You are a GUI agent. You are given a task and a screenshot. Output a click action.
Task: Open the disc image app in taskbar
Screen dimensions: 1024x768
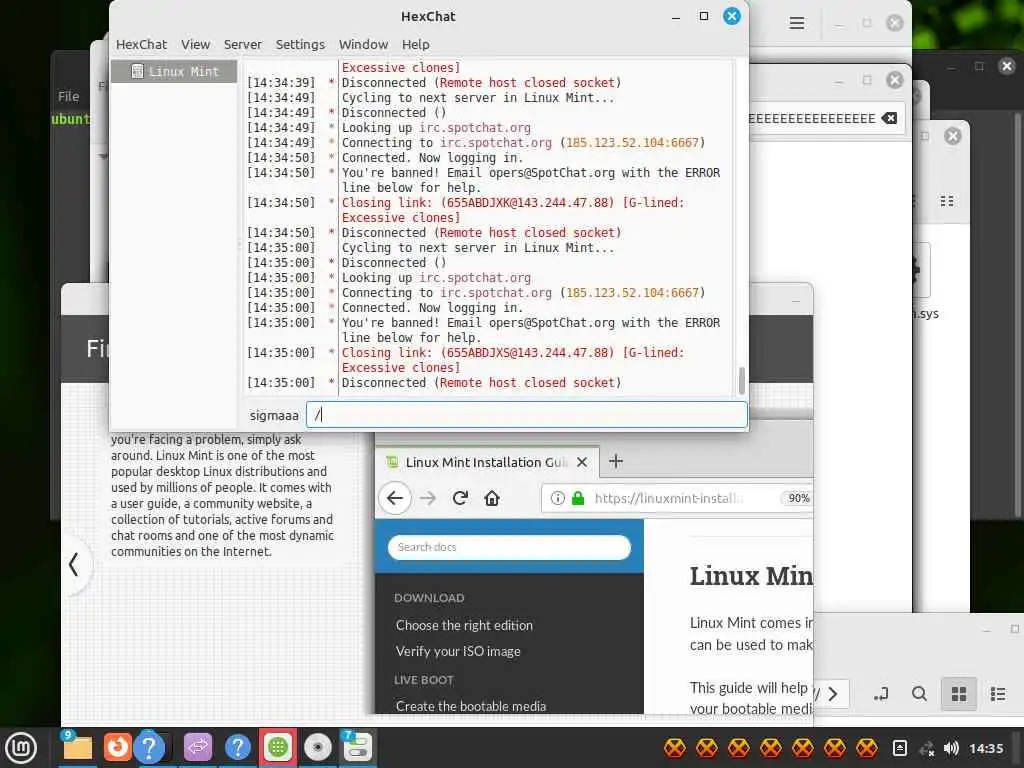pos(318,748)
